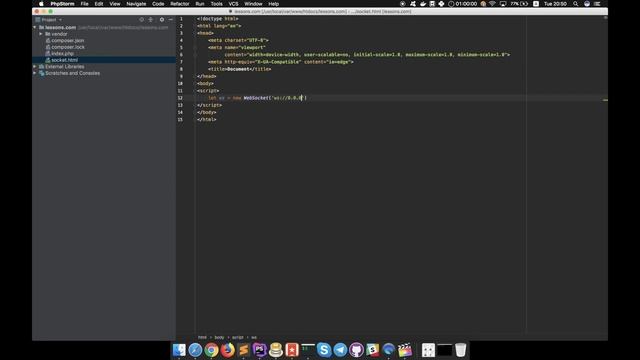Open GitHub Desktop from the Dock
The width and height of the screenshot is (640, 360).
(356, 350)
